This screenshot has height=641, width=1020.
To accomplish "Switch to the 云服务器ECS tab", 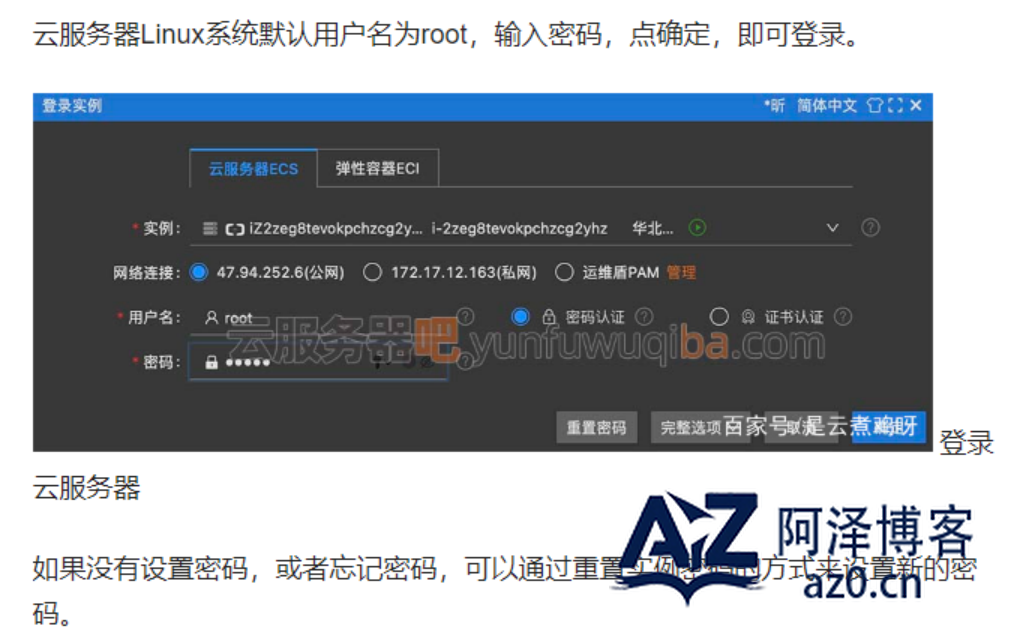I will 253,169.
